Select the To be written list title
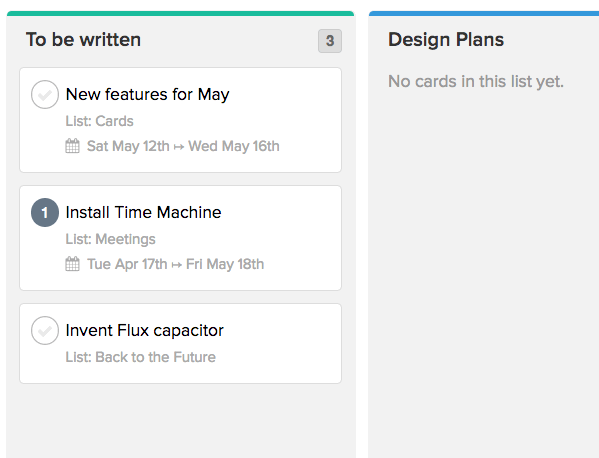 coord(83,40)
